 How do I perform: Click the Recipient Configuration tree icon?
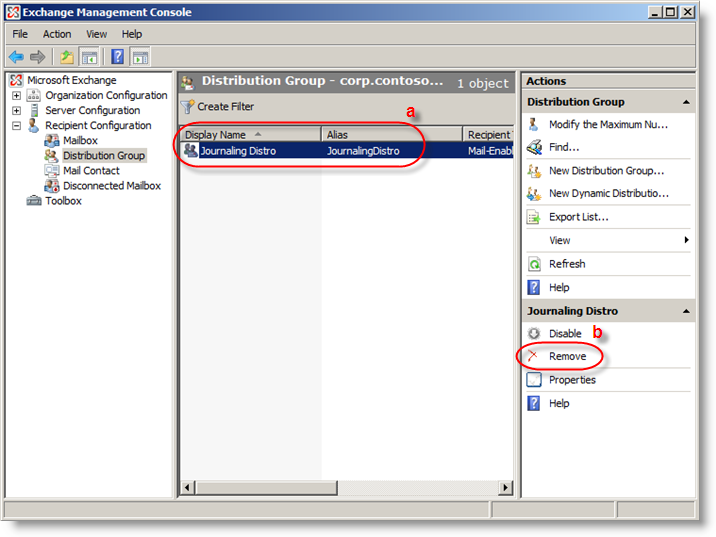point(33,126)
